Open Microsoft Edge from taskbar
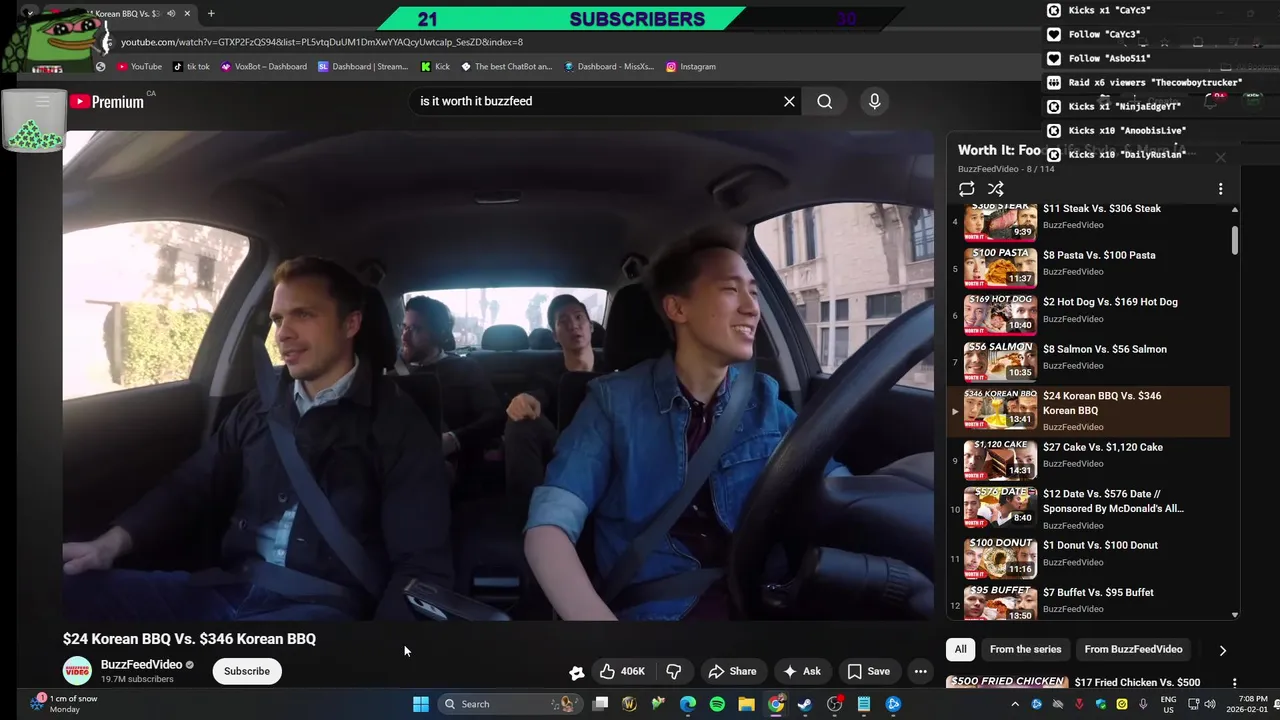1280x720 pixels. tap(688, 704)
